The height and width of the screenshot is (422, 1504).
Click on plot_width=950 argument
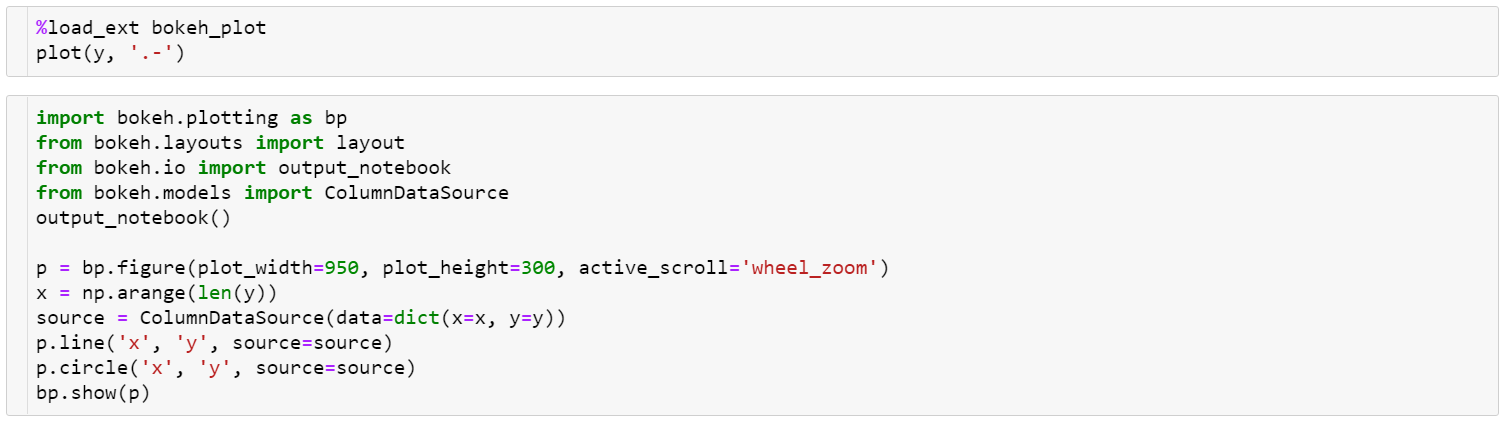(284, 268)
